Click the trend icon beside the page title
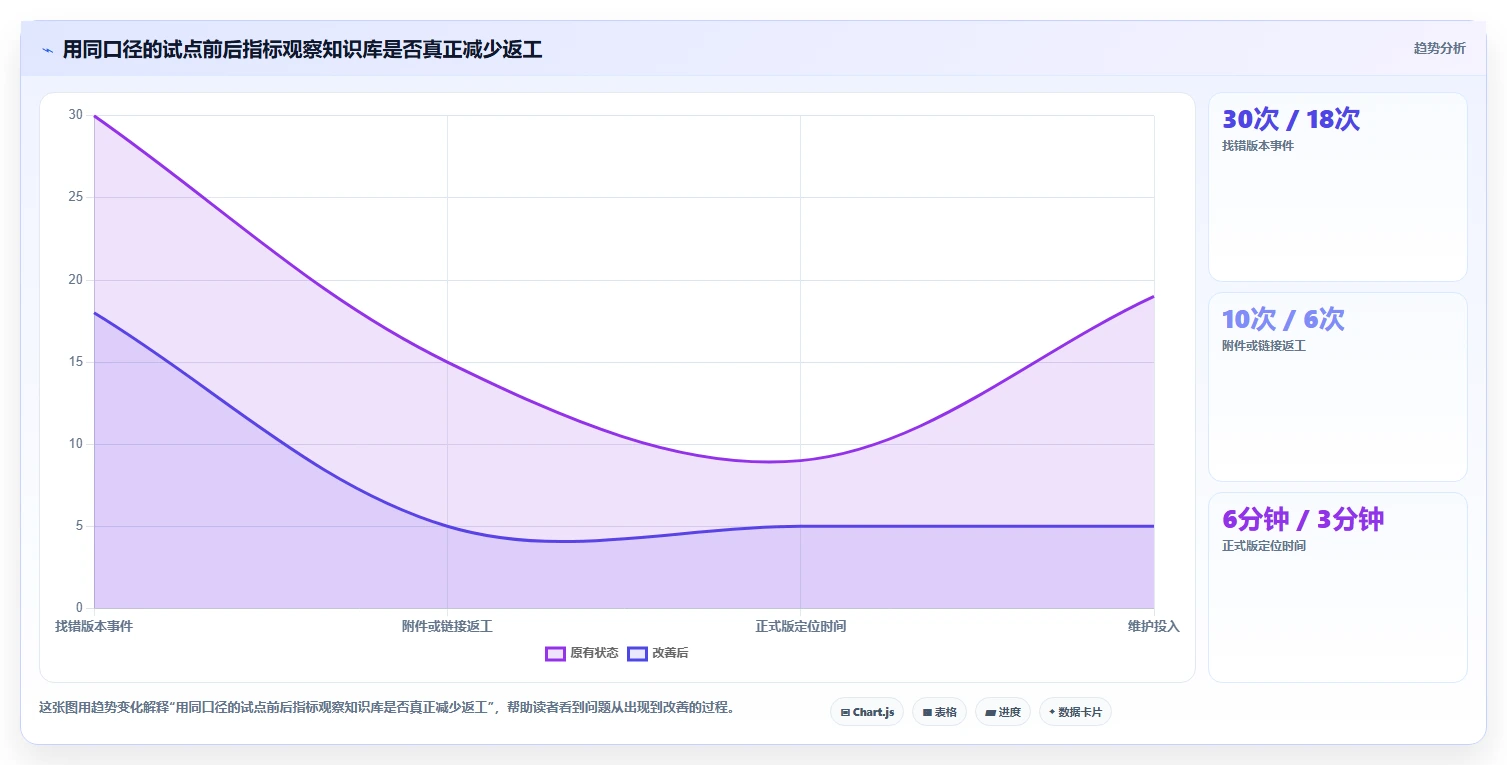 (48, 50)
